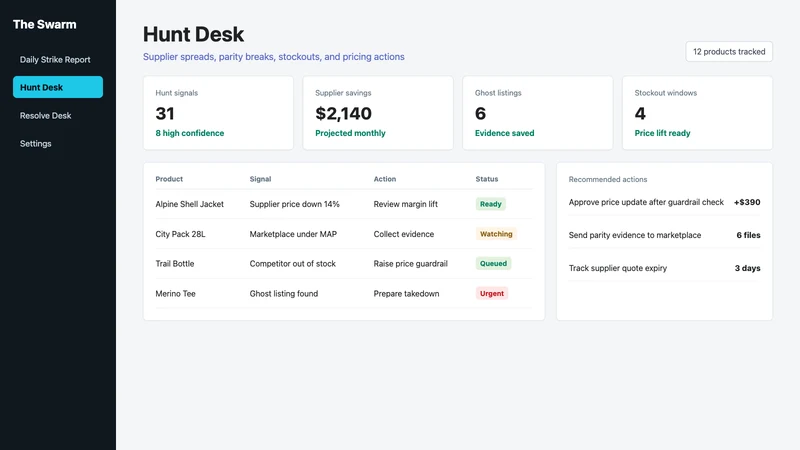Click Review margin lift action
The image size is (800, 450).
pos(406,204)
